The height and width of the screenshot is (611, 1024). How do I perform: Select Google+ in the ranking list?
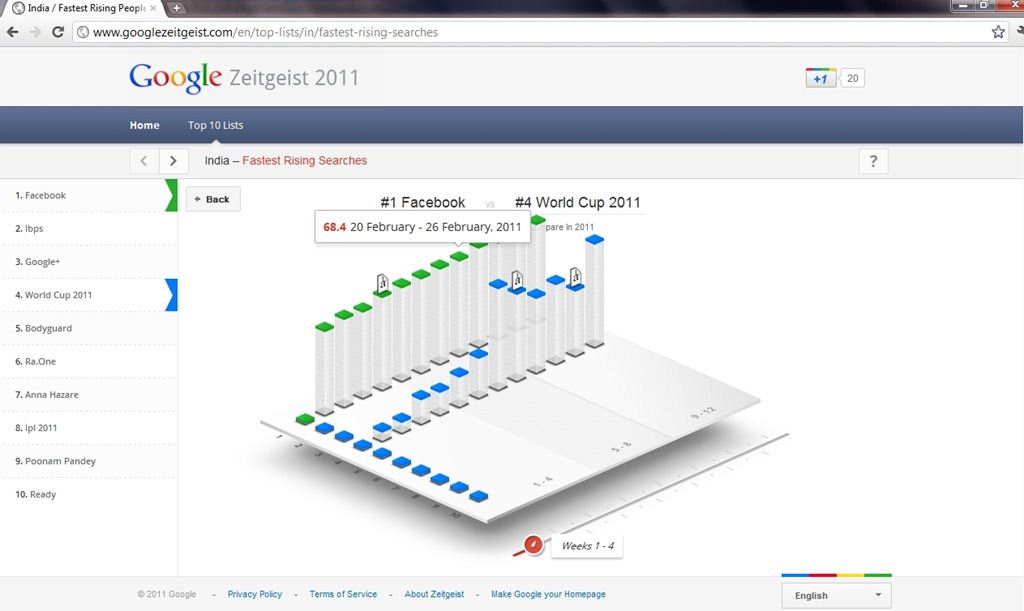point(89,262)
